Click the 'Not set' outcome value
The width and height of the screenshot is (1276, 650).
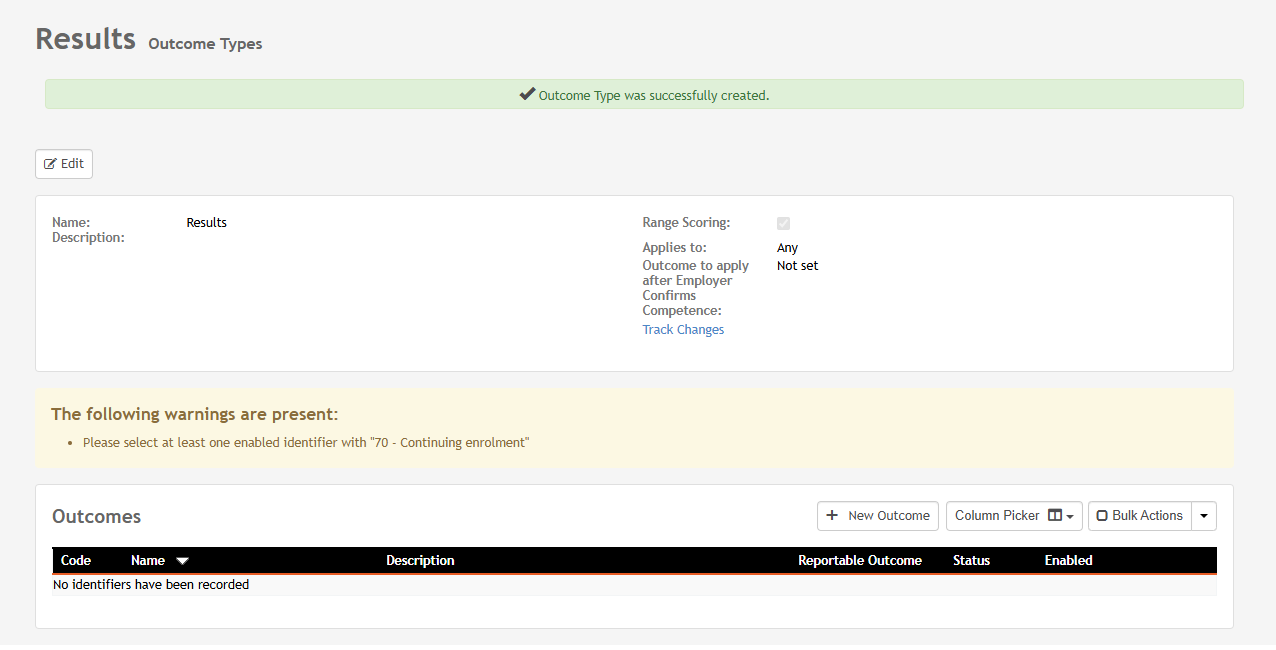798,266
